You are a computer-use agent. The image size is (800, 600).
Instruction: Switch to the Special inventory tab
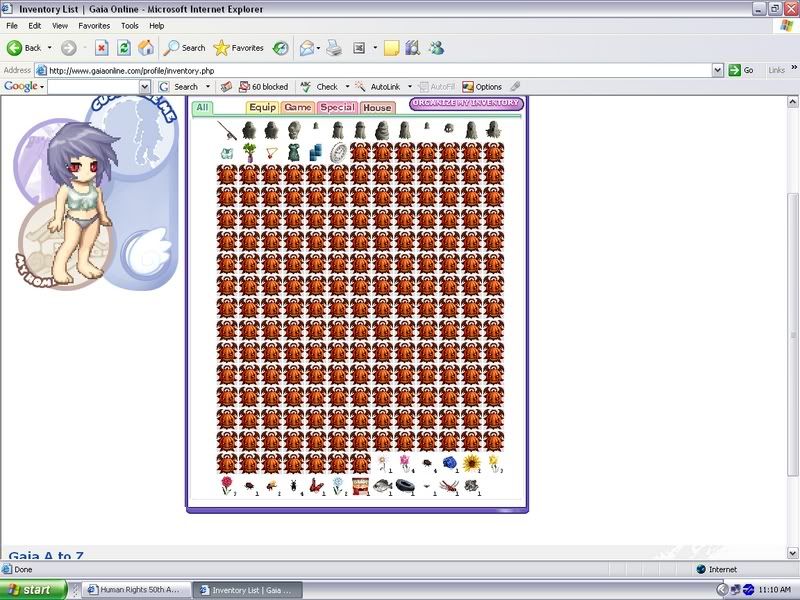[337, 107]
